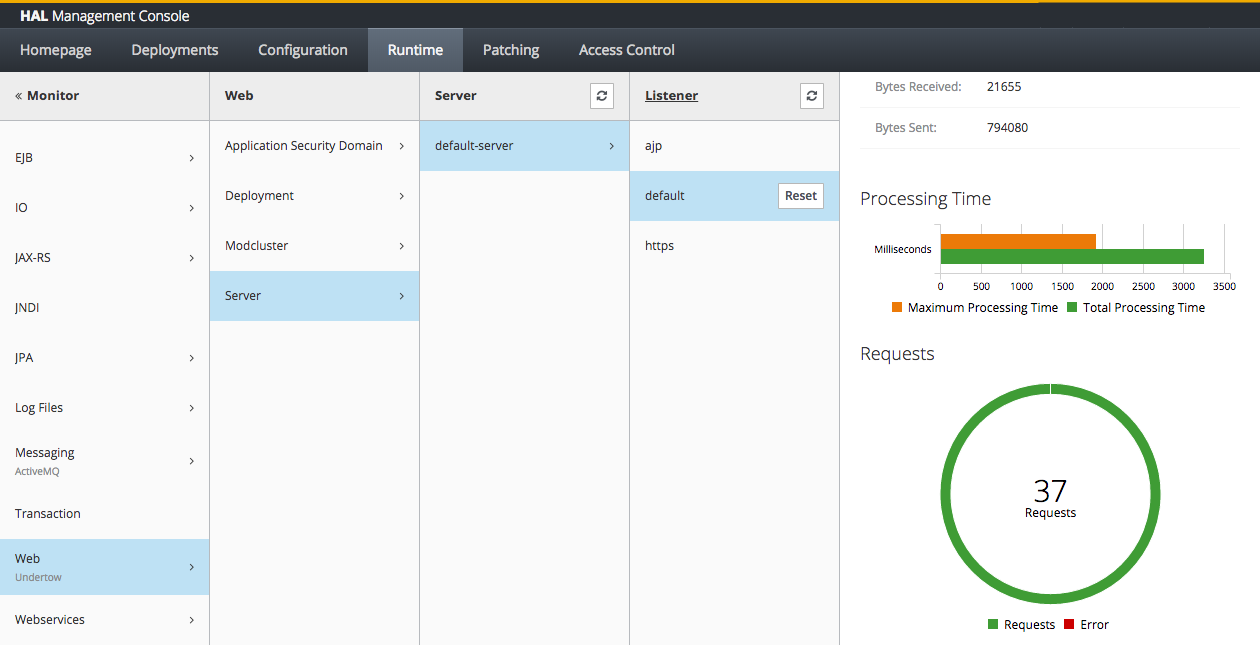Expand the Messaging ActiveMQ entry

[x=191, y=461]
